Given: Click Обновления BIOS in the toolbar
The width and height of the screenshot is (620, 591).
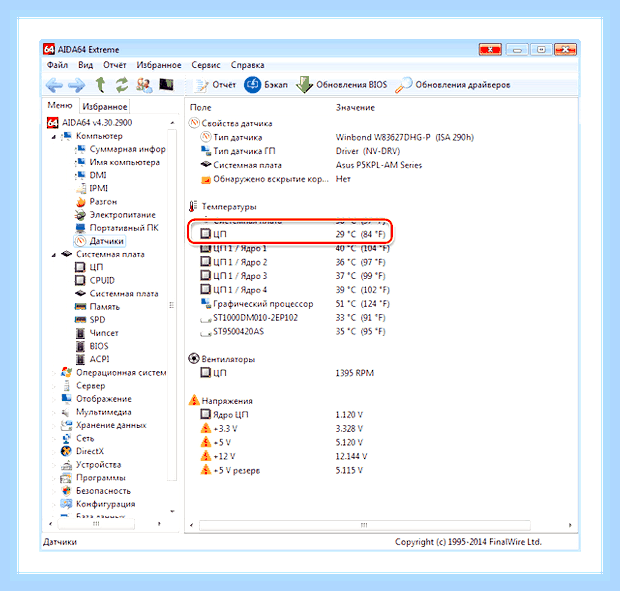Looking at the screenshot, I should pyautogui.click(x=342, y=85).
